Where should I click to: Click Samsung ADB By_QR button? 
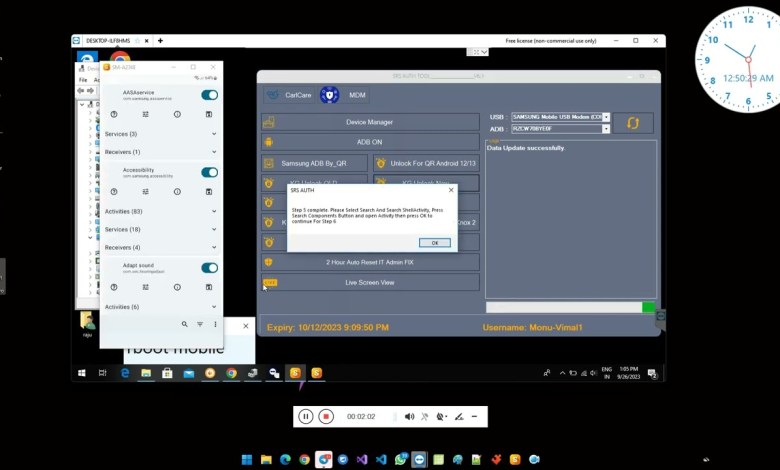[x=314, y=163]
